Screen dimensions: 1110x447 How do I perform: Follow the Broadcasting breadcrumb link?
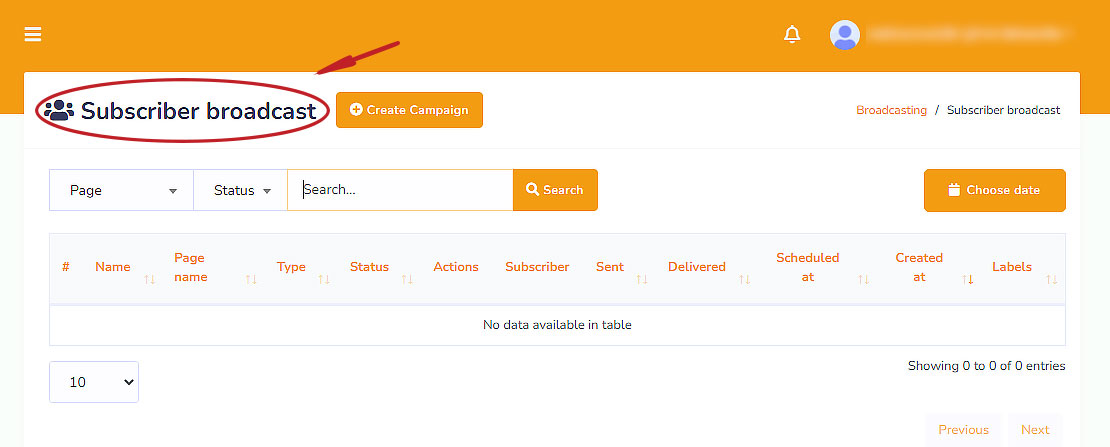(891, 110)
